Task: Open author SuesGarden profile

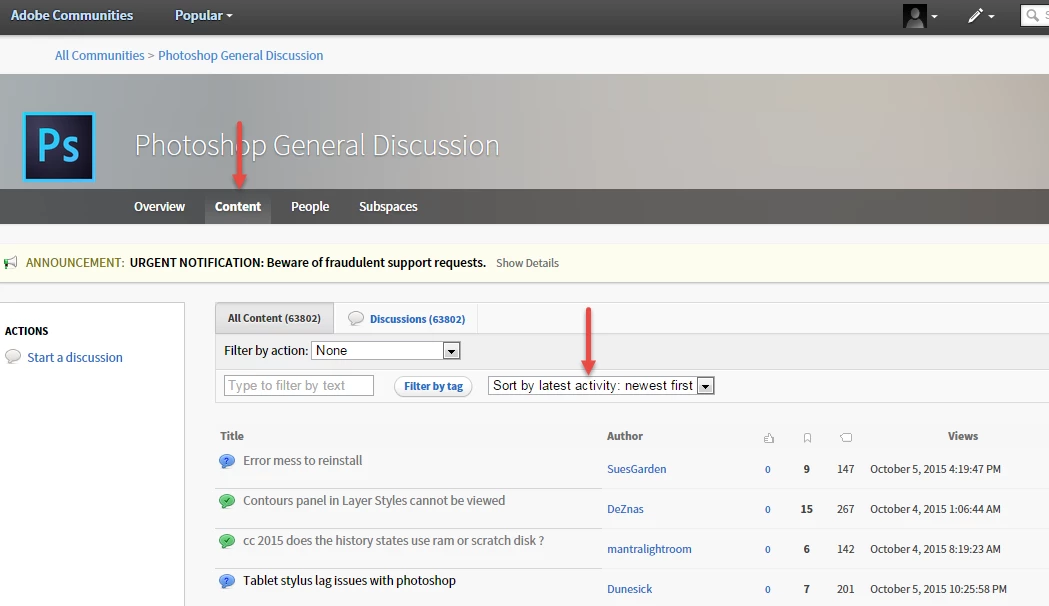Action: pos(636,469)
